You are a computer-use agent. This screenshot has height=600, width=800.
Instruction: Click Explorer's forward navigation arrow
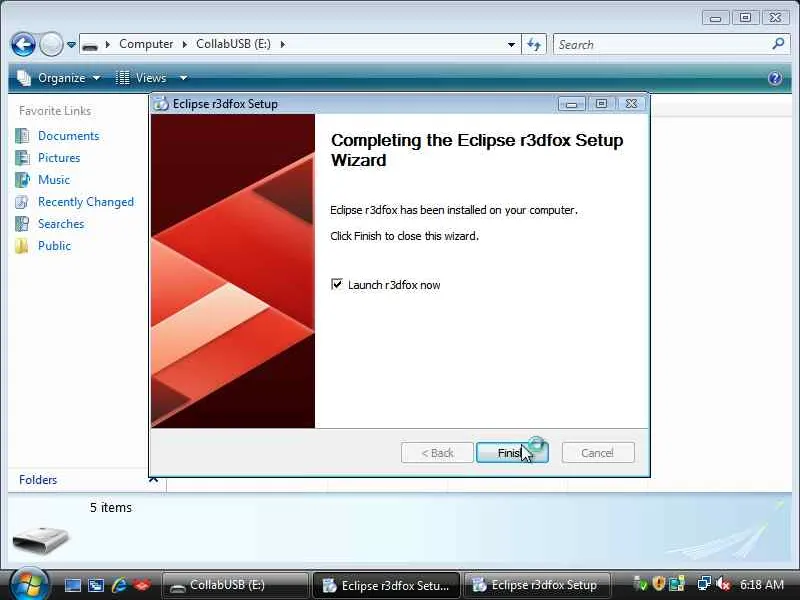(x=51, y=44)
